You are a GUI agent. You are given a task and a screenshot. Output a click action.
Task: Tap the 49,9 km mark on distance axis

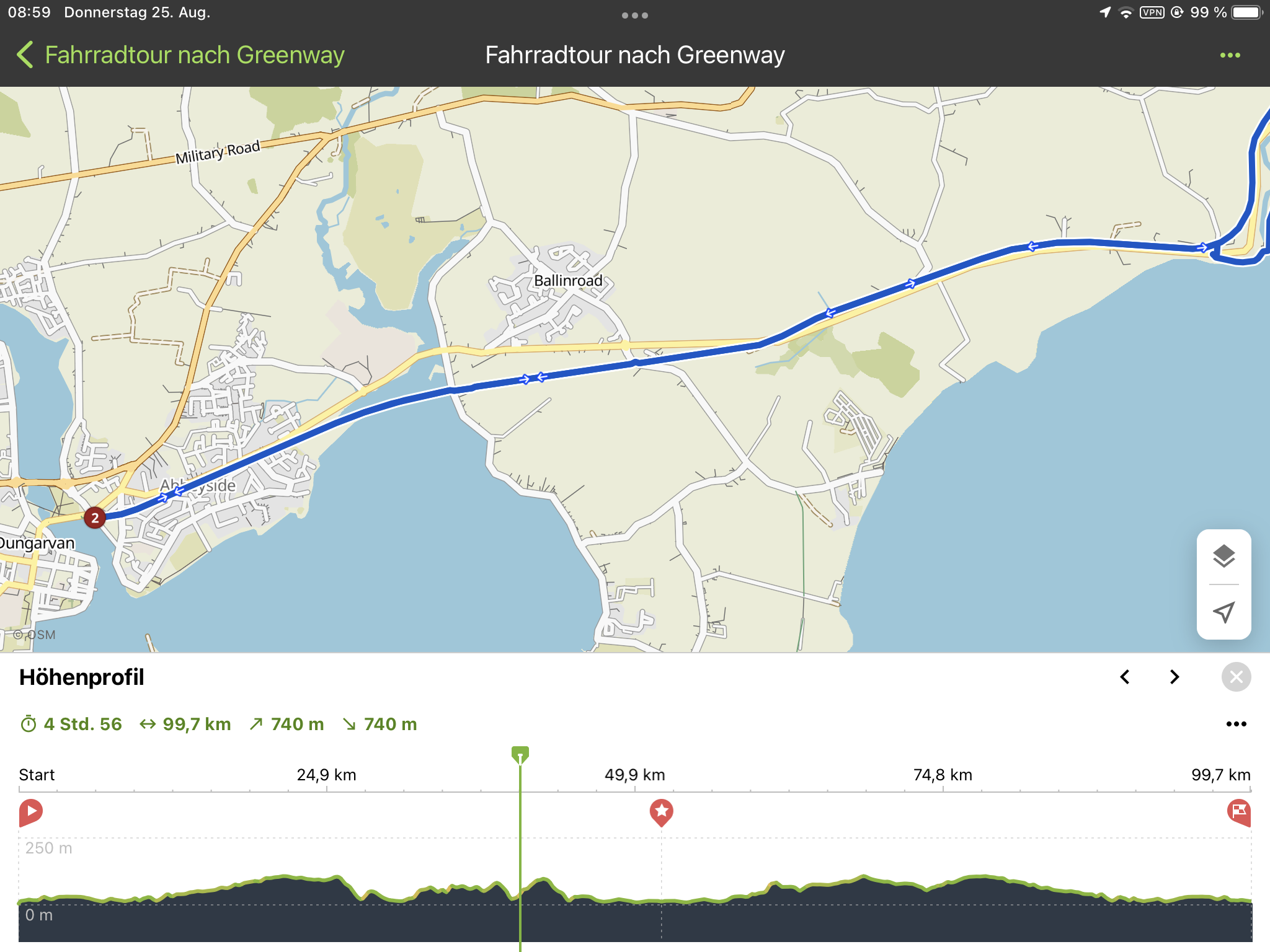coord(634,775)
